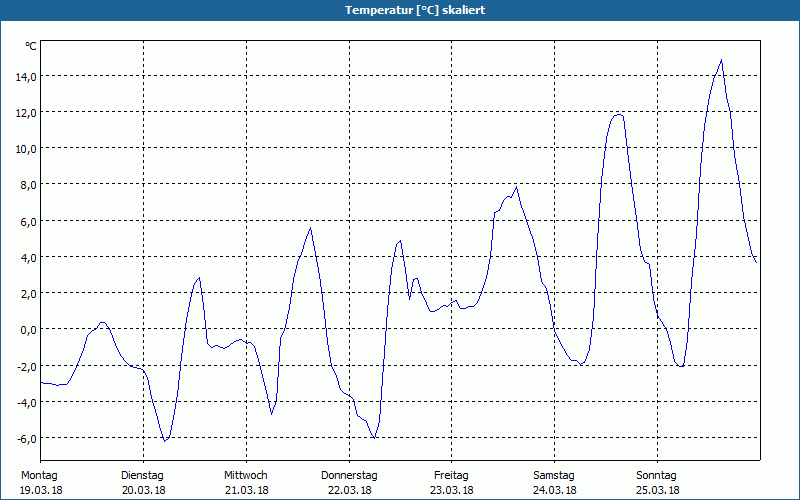Click the -6,0 axis value
This screenshot has width=800, height=500.
click(x=26, y=438)
